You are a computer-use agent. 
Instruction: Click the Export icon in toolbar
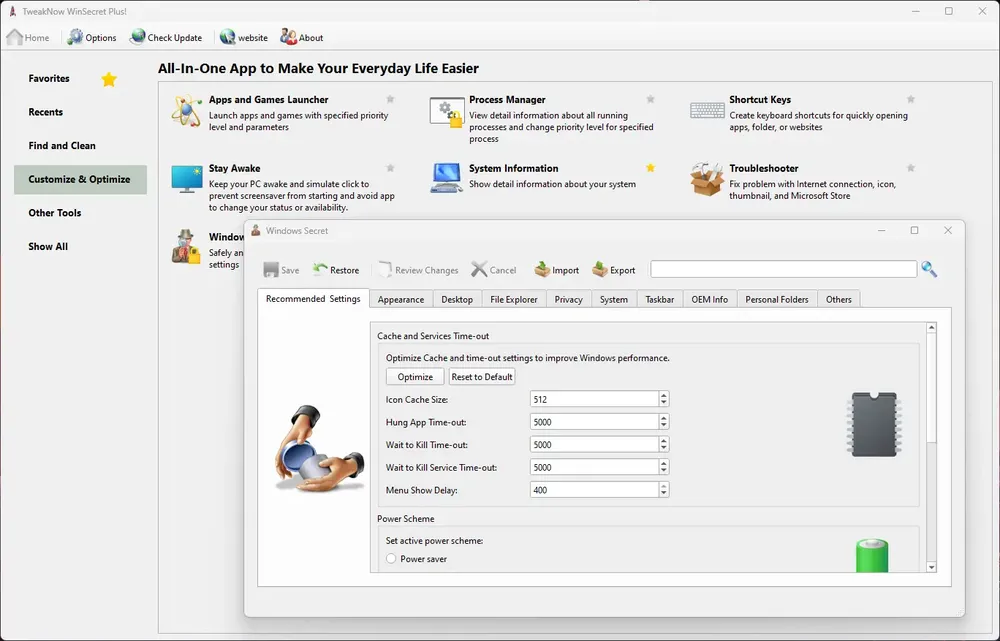(x=599, y=269)
